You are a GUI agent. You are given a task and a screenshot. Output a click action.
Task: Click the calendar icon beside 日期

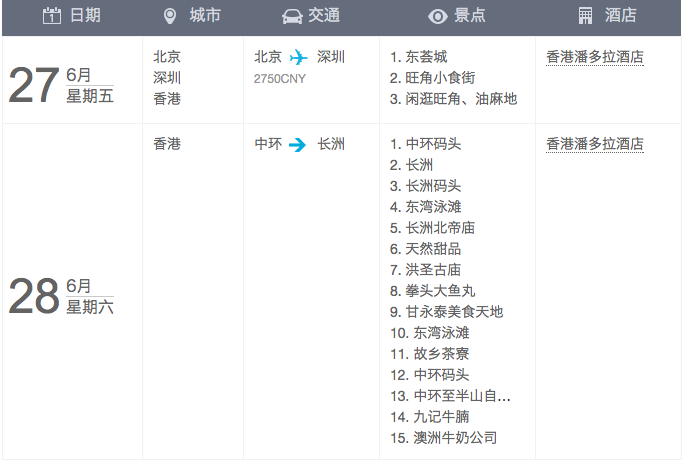tap(52, 16)
